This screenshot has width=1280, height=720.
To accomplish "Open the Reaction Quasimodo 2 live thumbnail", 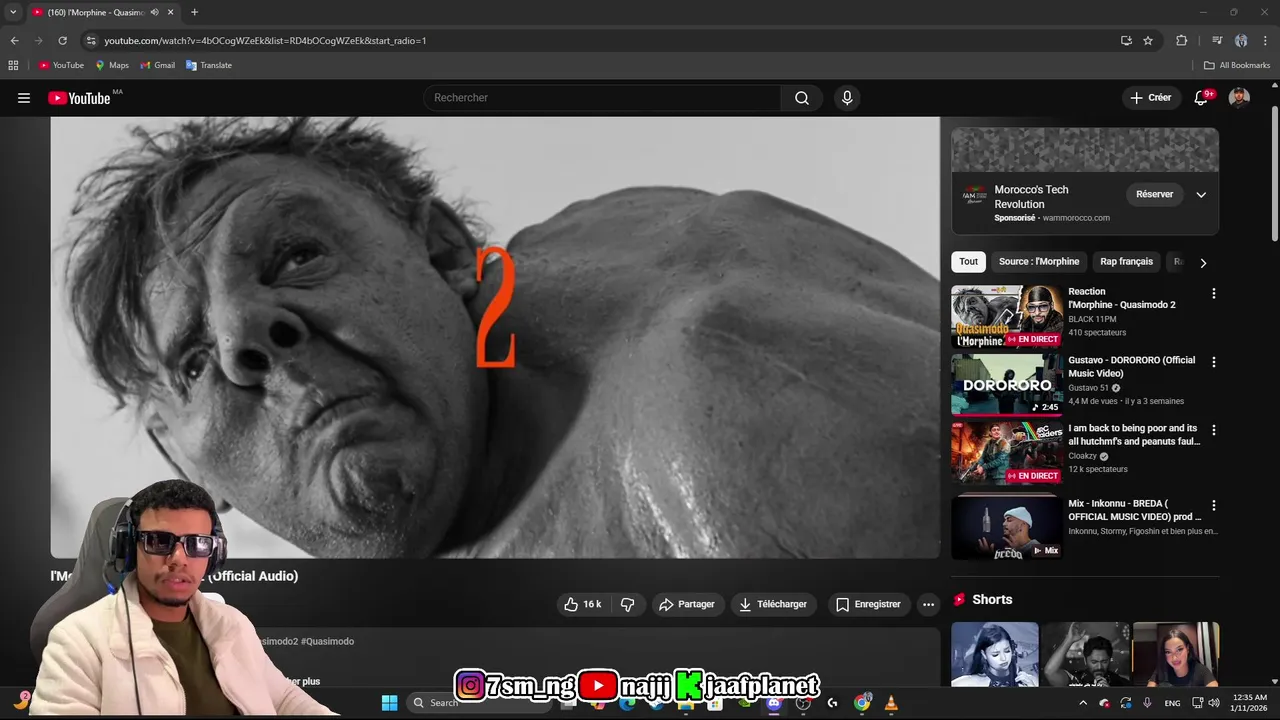I will [x=1006, y=317].
